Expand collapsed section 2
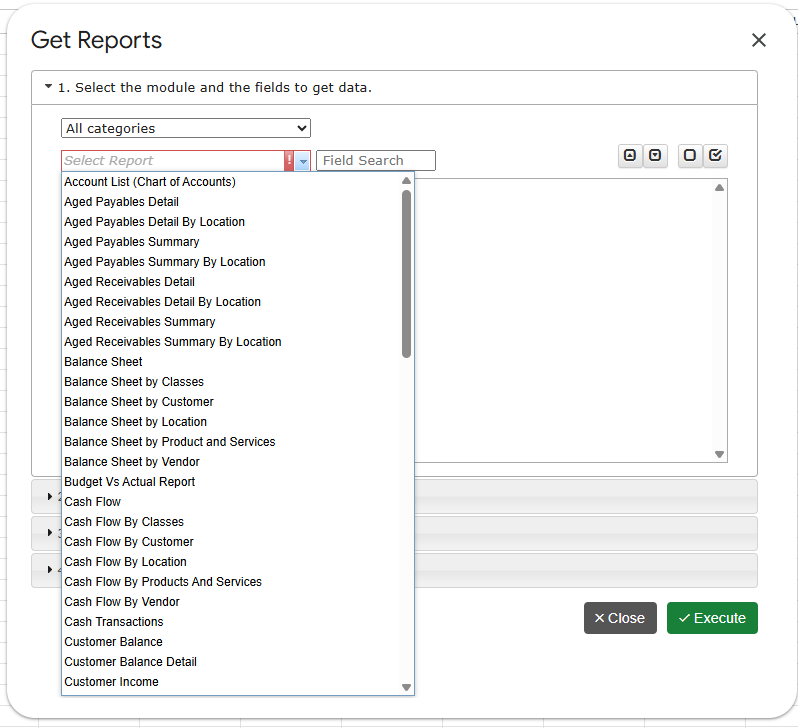 49,496
